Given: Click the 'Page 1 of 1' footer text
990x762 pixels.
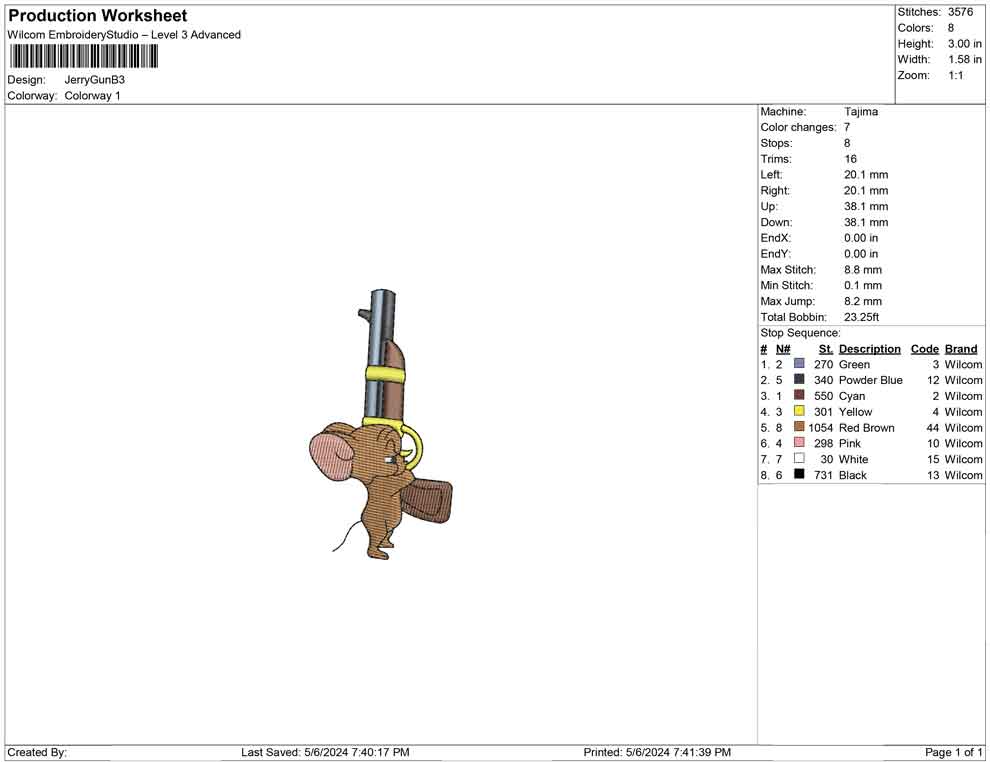Looking at the screenshot, I should tap(953, 752).
